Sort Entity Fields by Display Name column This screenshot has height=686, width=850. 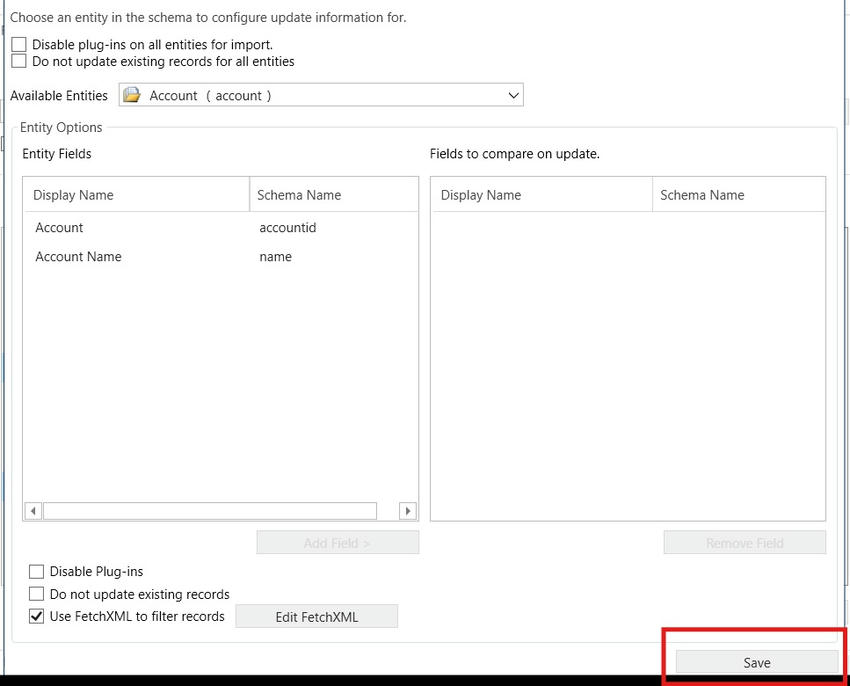click(137, 195)
